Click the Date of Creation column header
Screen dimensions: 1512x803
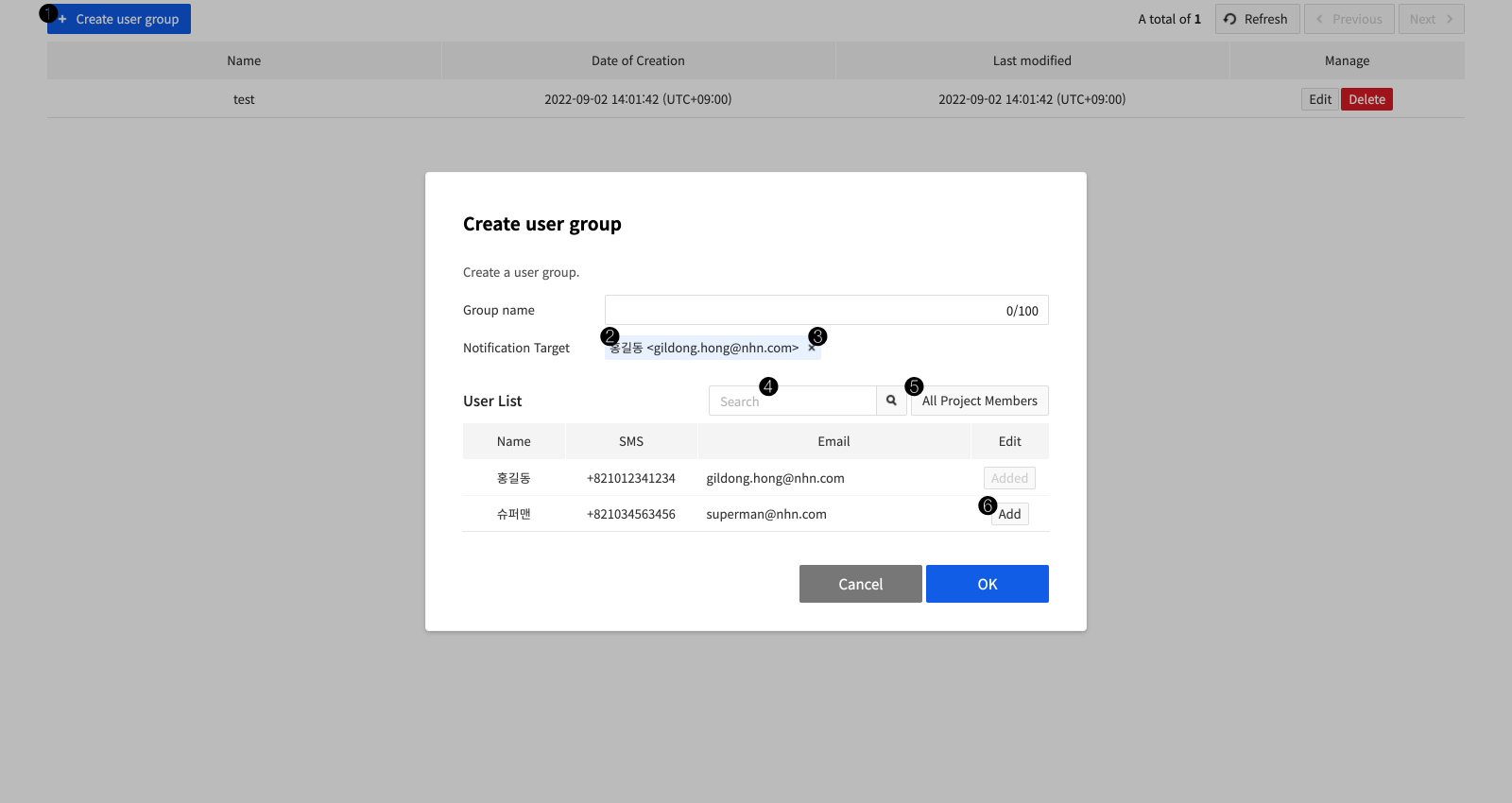coord(638,60)
